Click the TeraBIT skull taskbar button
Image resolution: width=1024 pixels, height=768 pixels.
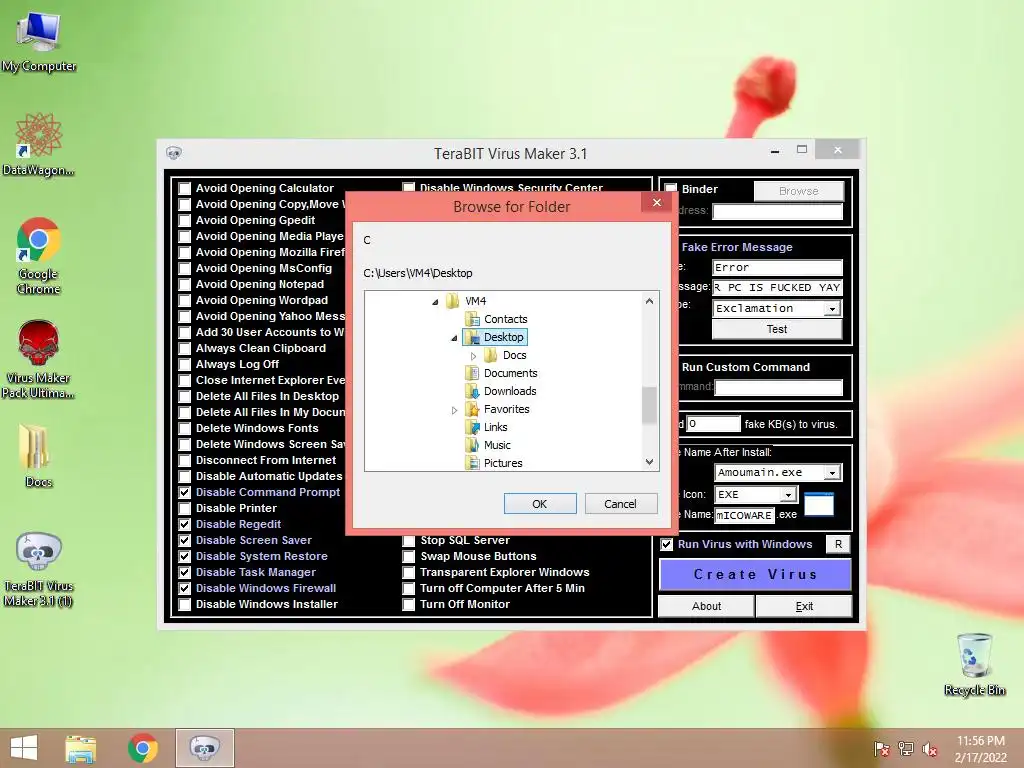click(204, 748)
